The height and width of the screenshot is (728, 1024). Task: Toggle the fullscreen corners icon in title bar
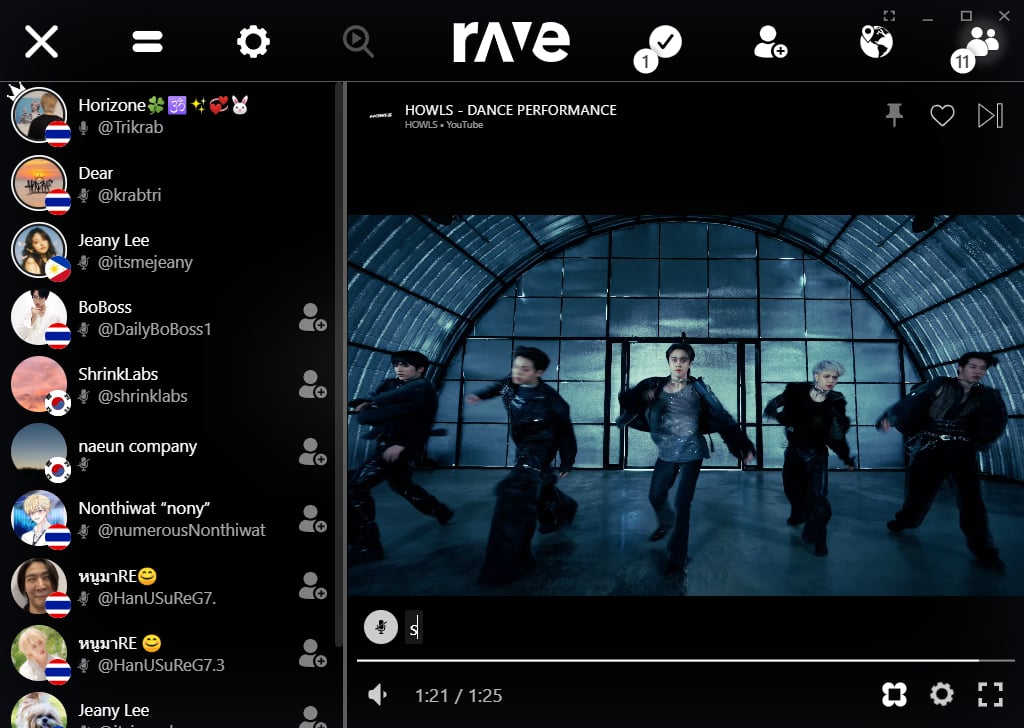889,16
